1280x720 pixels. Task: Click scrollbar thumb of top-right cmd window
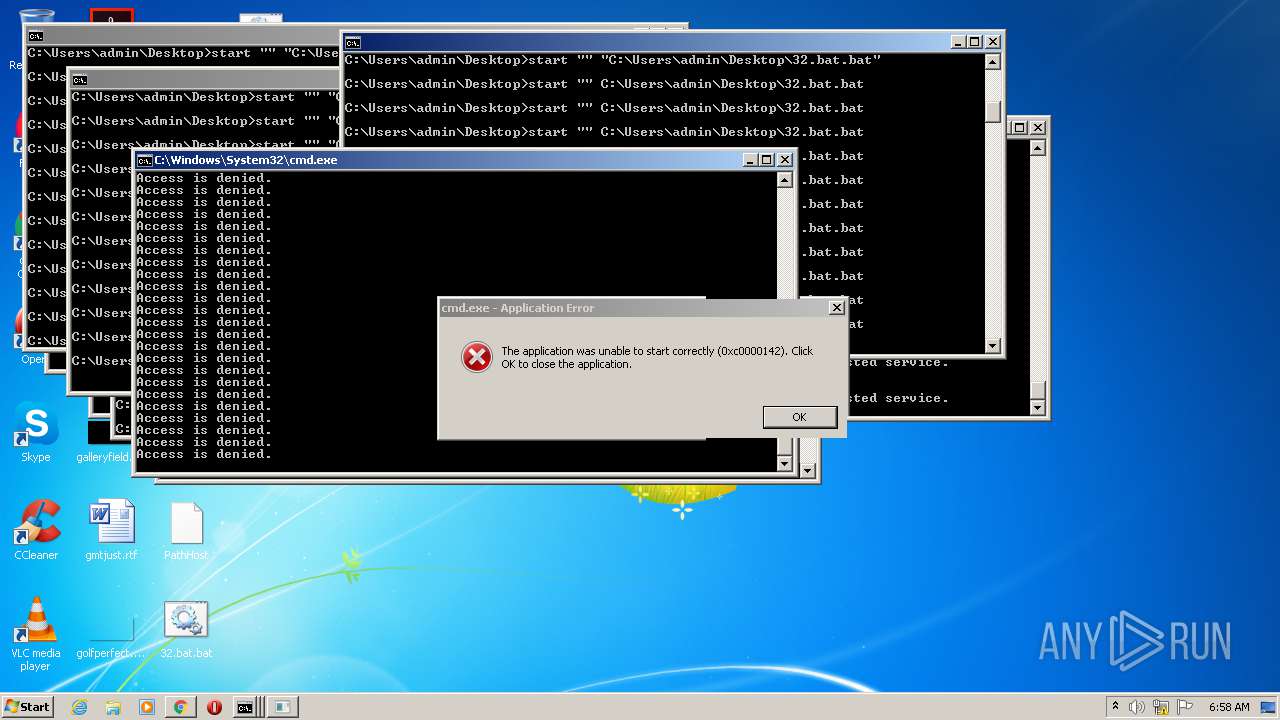coord(992,111)
